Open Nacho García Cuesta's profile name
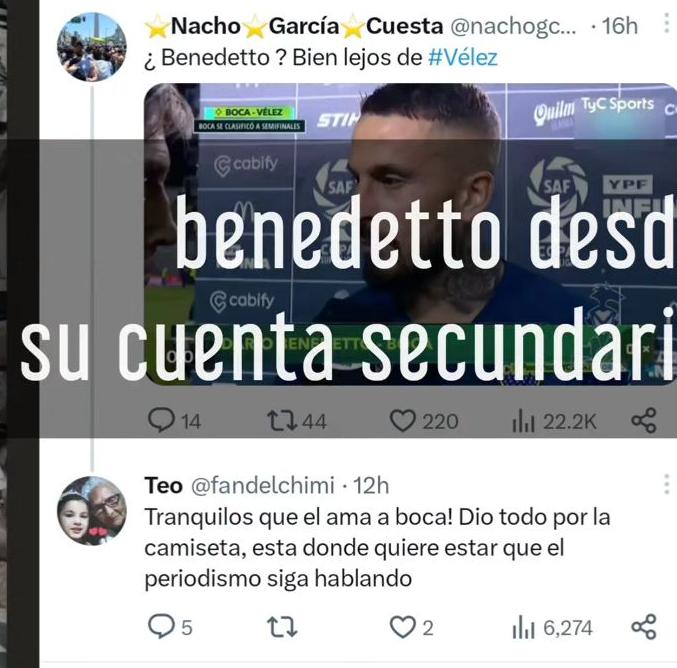 (x=294, y=26)
